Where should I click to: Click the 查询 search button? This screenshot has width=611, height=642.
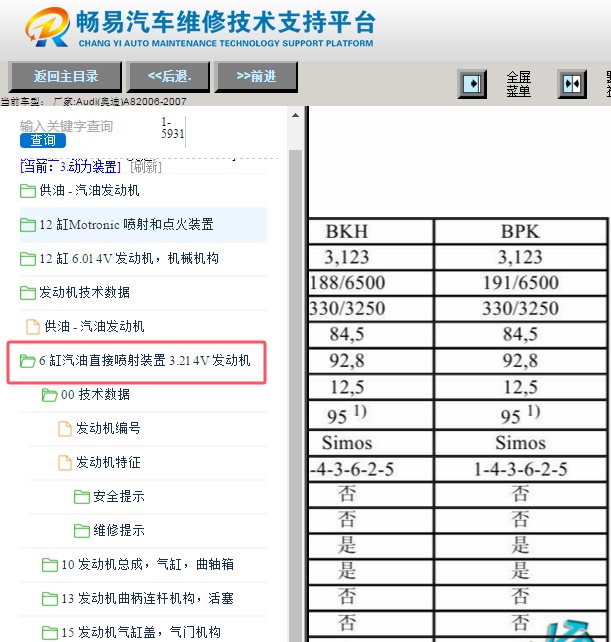tap(43, 140)
